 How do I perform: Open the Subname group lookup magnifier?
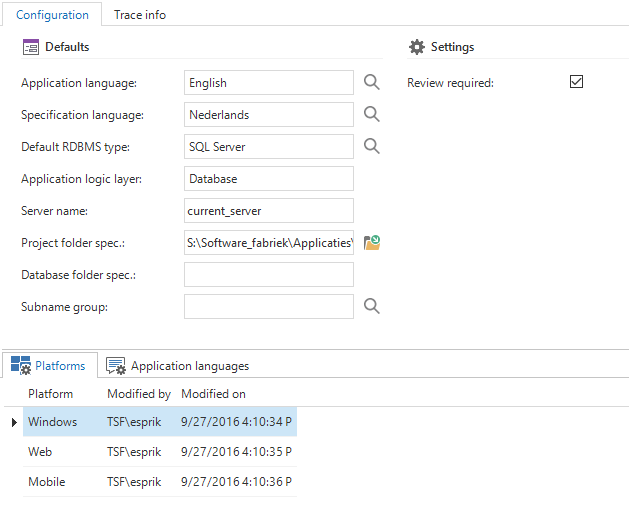371,307
